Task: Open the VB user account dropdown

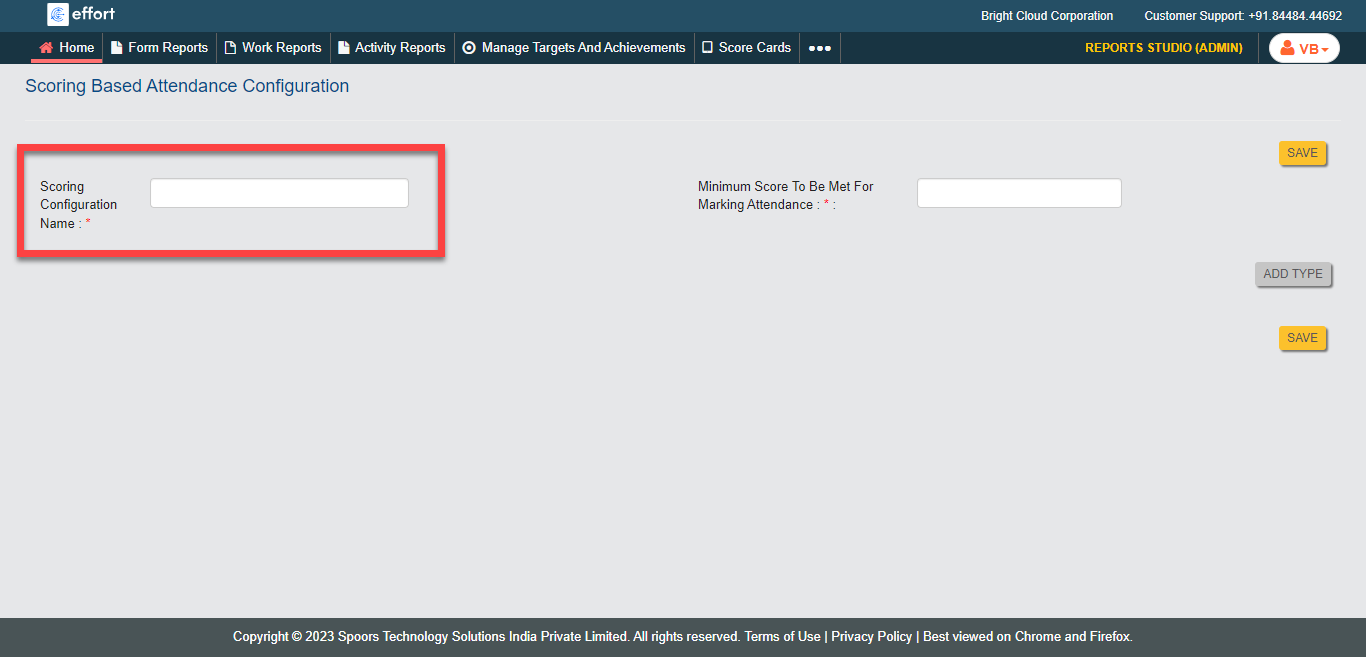Action: coord(1303,48)
